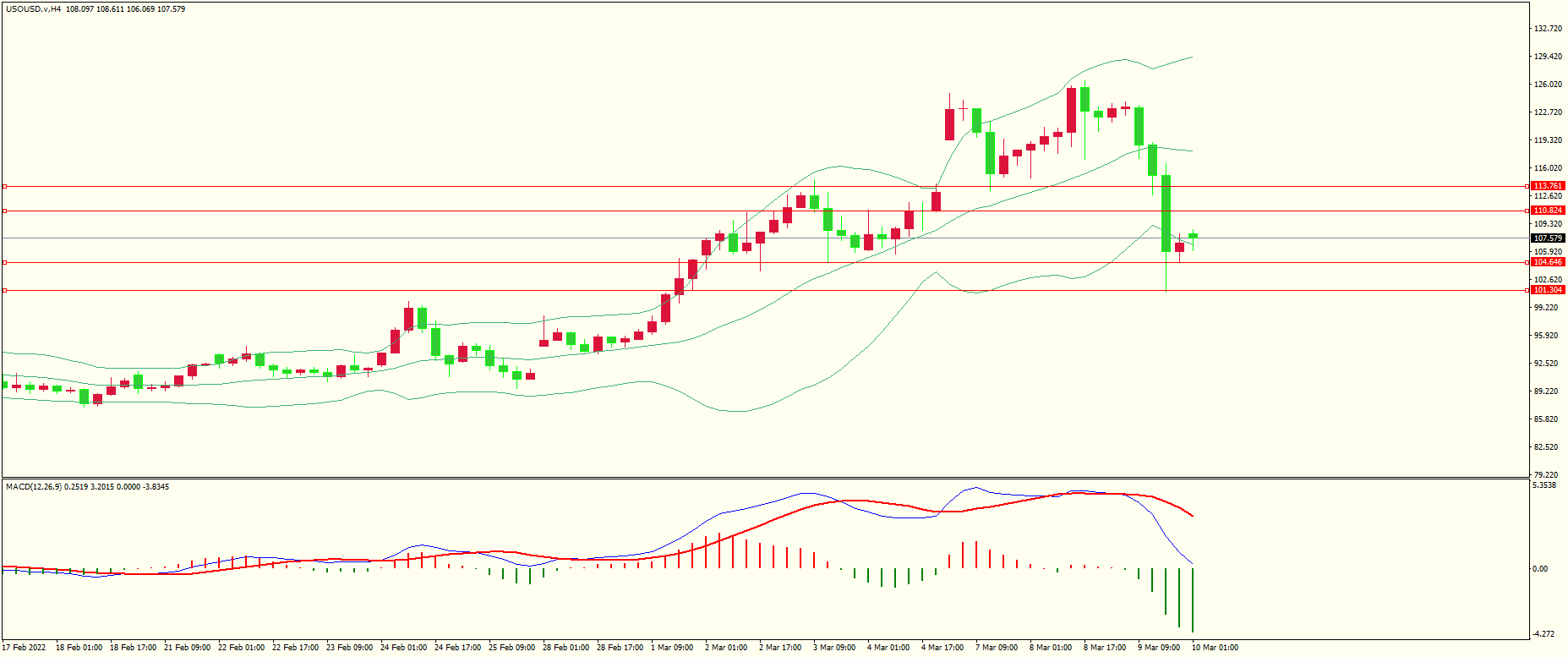
Task: Click the USOUSD.v,H4 chart title text
Action: 33,9
